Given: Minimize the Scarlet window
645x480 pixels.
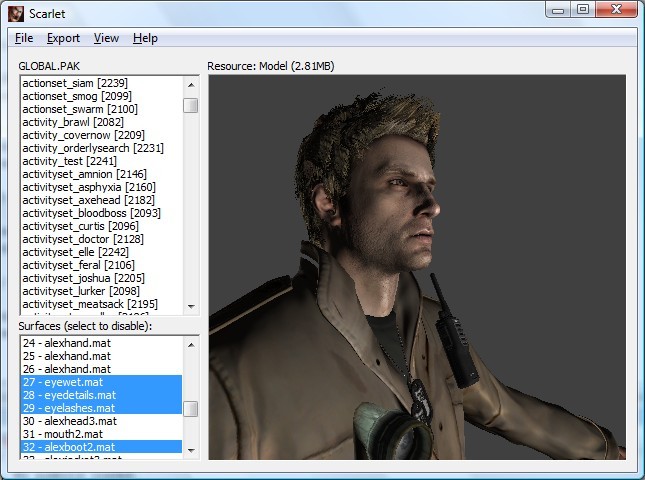Looking at the screenshot, I should 558,10.
